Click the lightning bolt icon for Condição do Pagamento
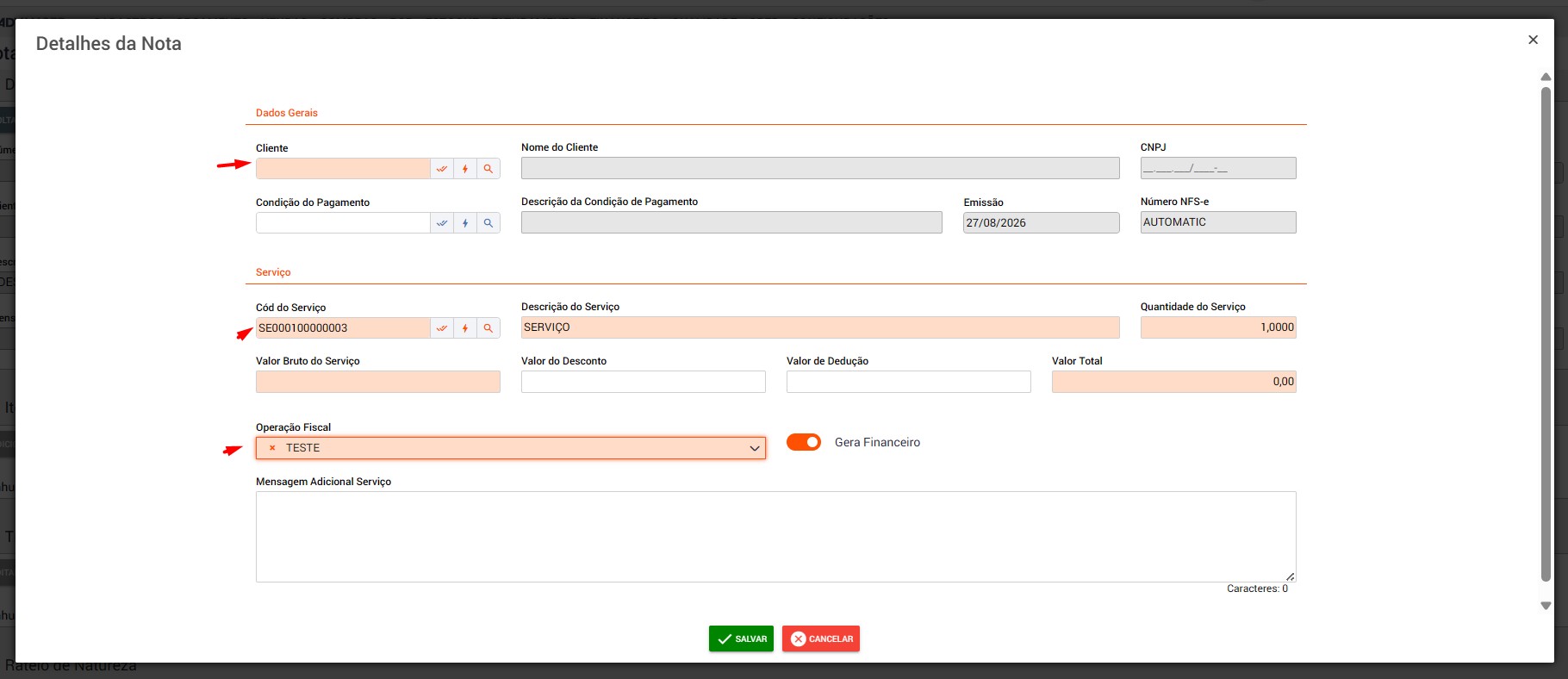The height and width of the screenshot is (679, 1568). click(465, 223)
